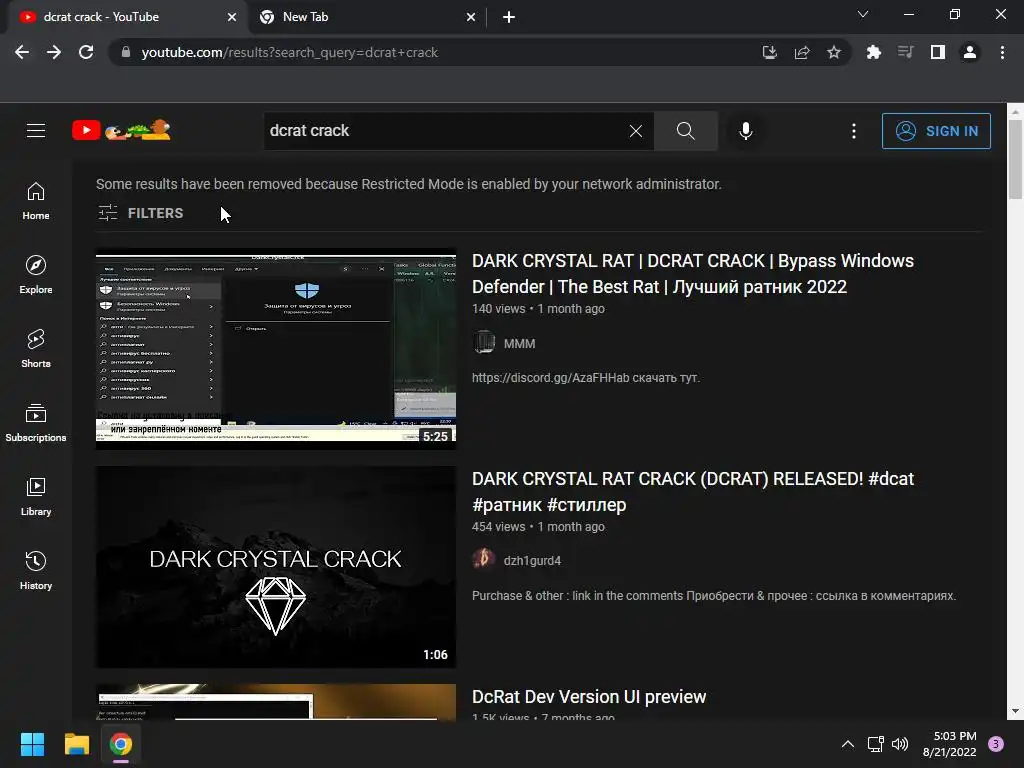
Task: Click 'Purchase & other' description text
Action: 714,596
